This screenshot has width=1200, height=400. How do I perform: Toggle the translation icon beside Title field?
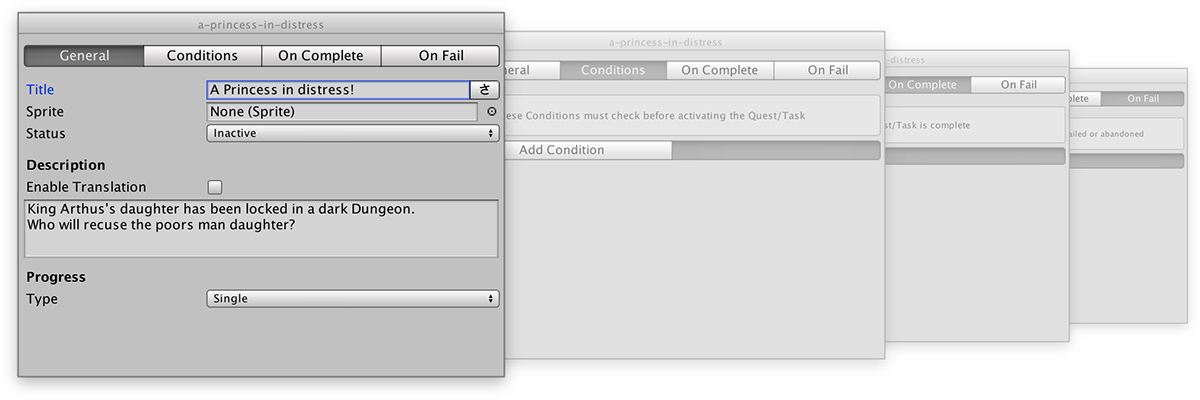pyautogui.click(x=484, y=90)
